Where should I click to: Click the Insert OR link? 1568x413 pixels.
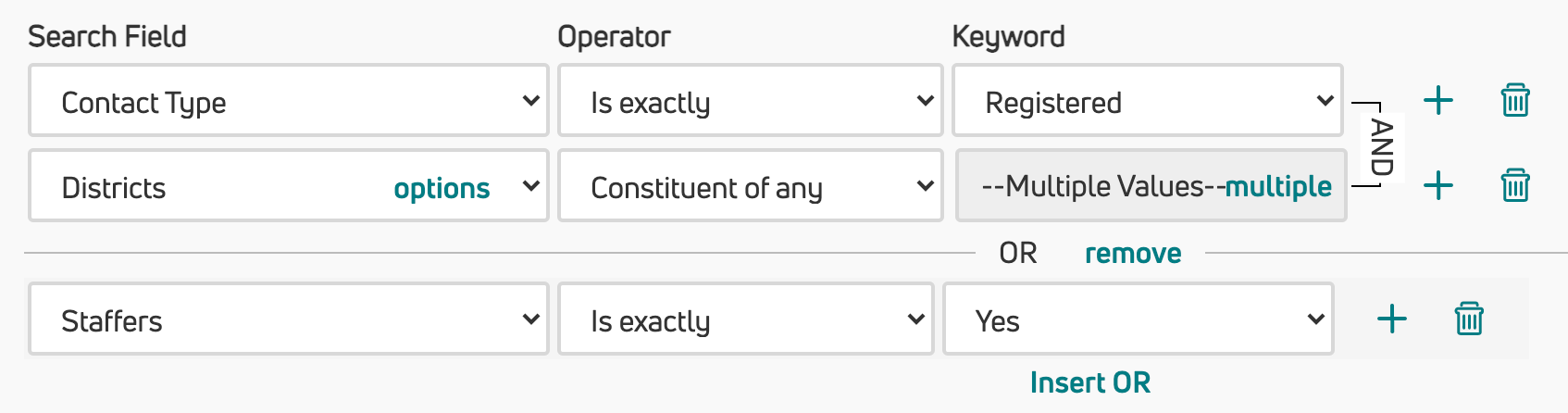(x=1090, y=382)
